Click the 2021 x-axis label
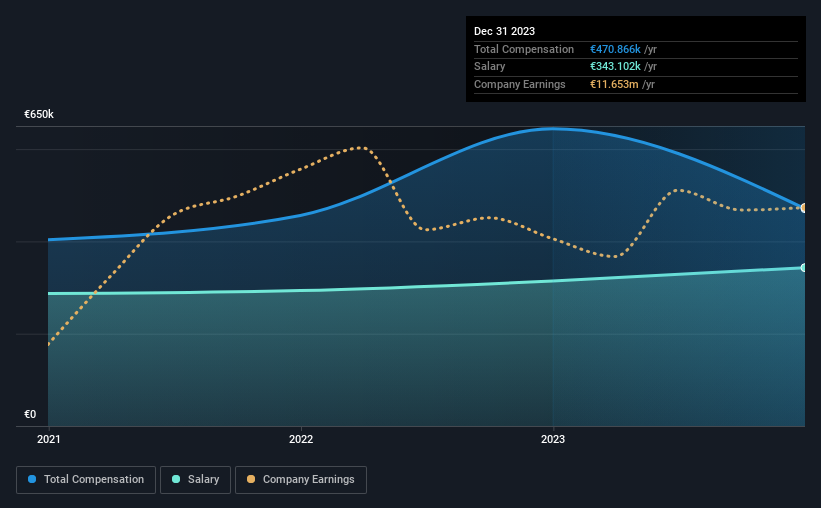Screen dimensions: 821x508 coord(49,439)
